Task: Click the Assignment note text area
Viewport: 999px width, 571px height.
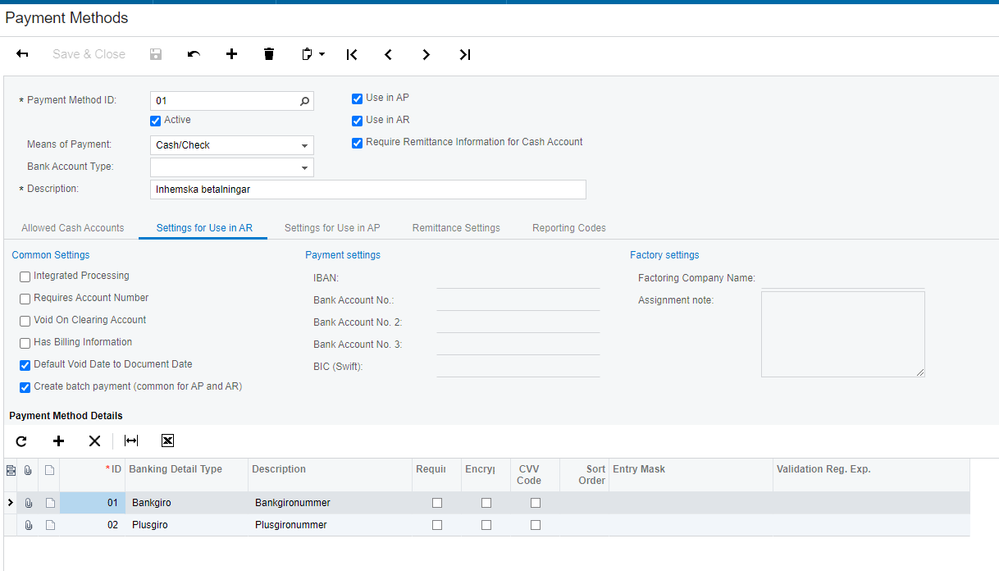Action: (842, 334)
